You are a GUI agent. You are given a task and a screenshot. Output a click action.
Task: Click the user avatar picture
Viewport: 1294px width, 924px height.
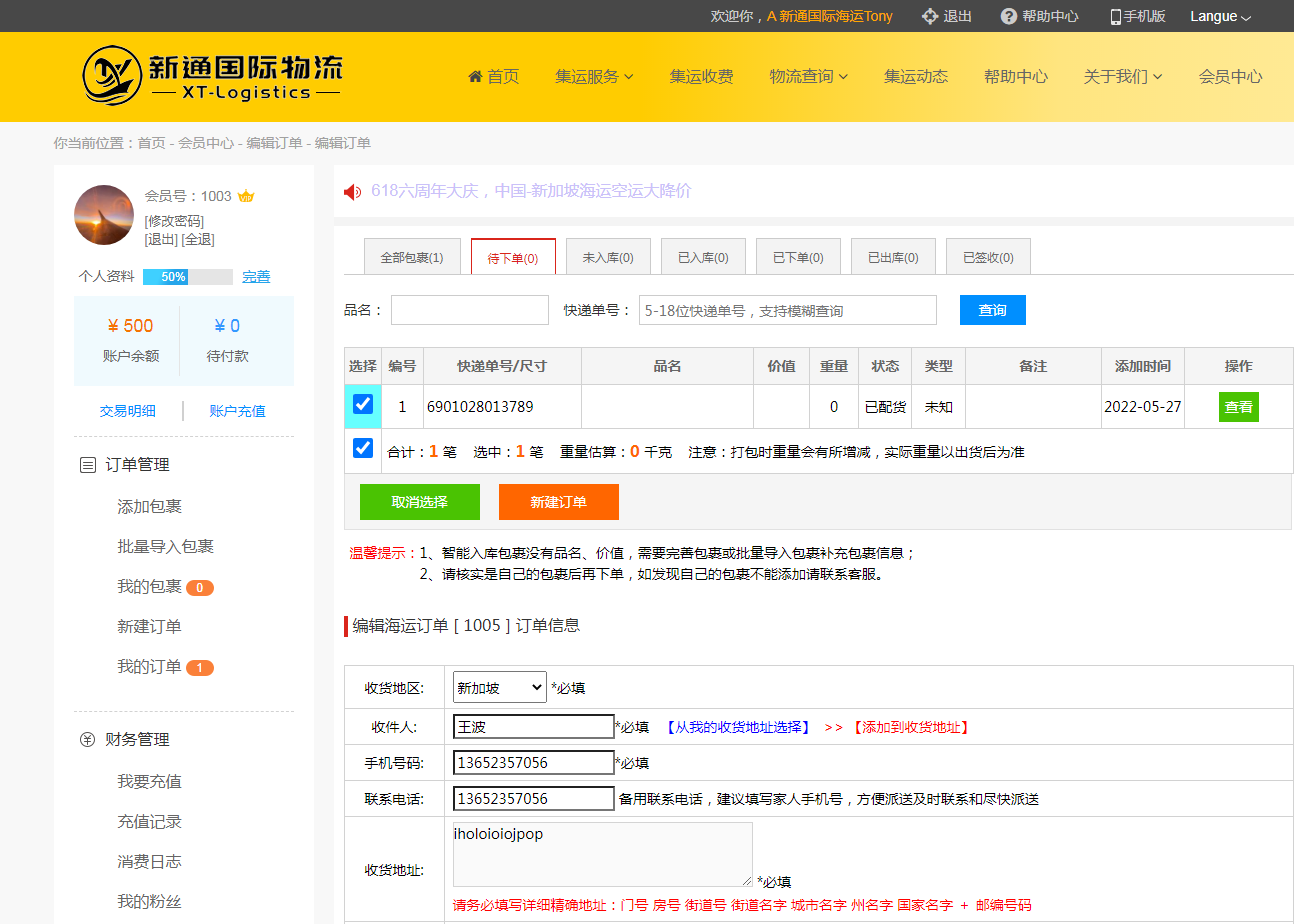[x=104, y=215]
